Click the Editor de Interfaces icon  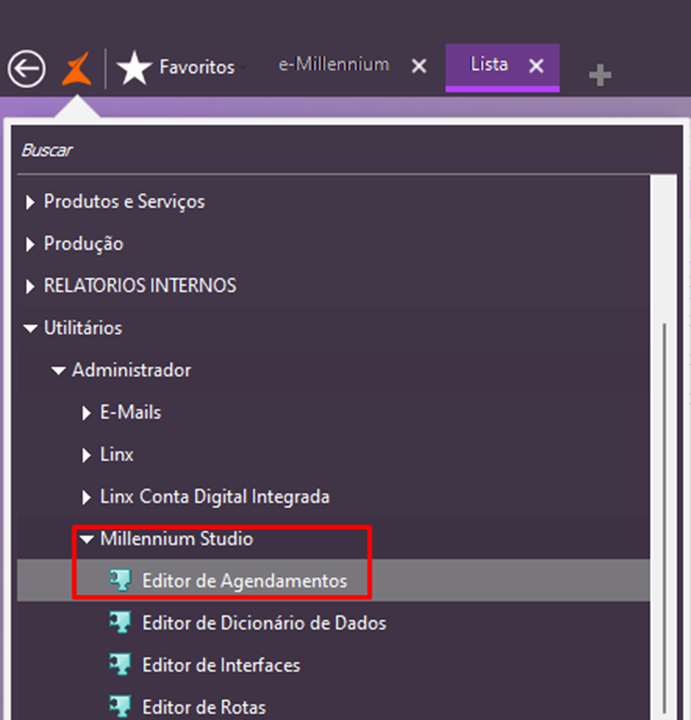(x=121, y=665)
